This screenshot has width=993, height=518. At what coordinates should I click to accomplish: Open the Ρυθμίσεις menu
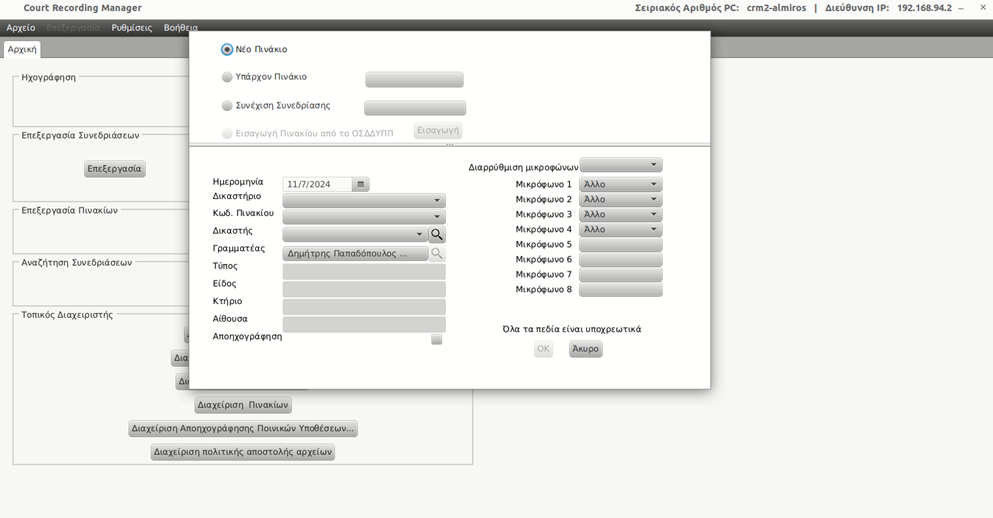point(131,28)
